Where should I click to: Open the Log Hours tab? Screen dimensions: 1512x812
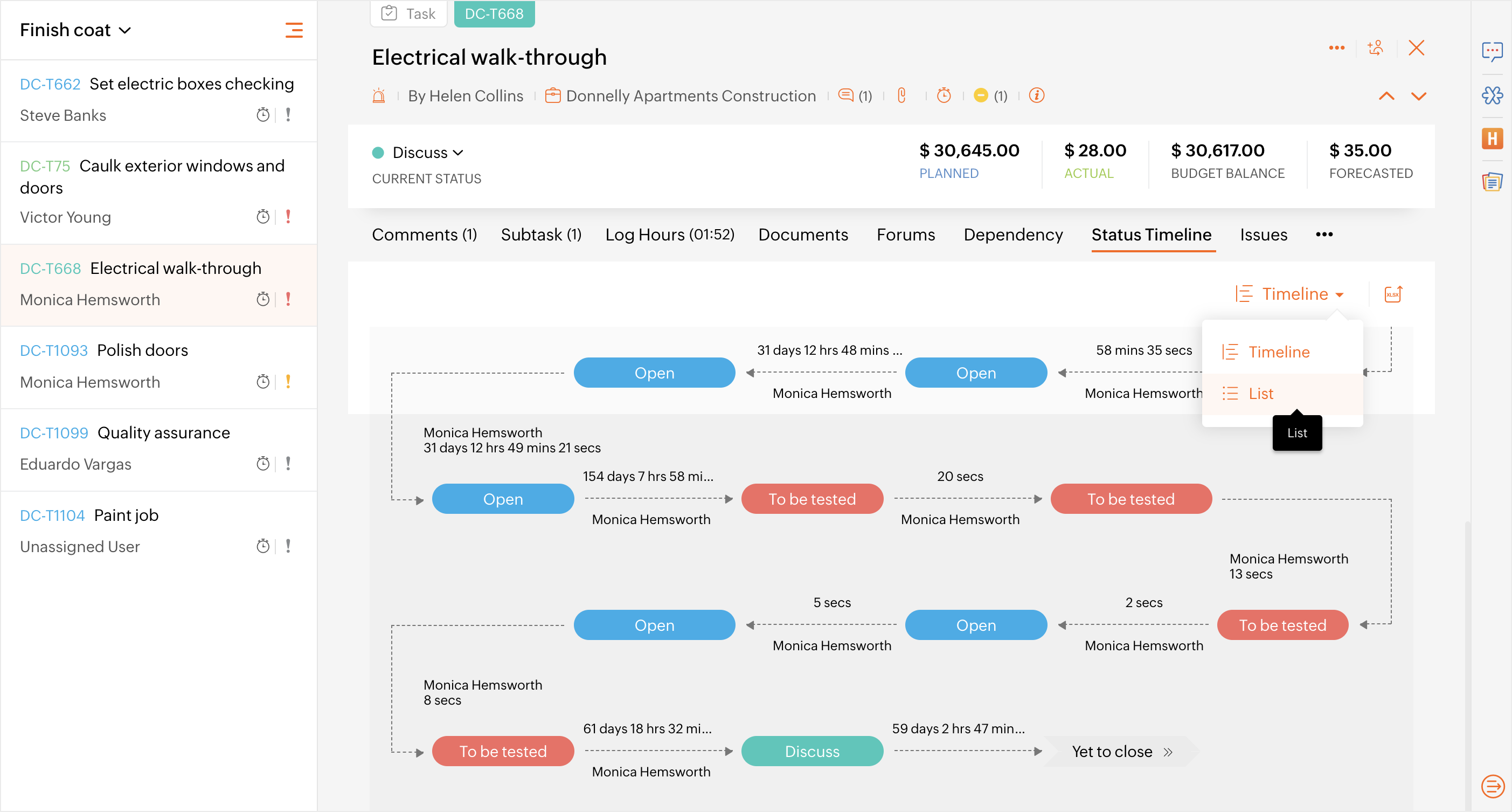(x=669, y=235)
